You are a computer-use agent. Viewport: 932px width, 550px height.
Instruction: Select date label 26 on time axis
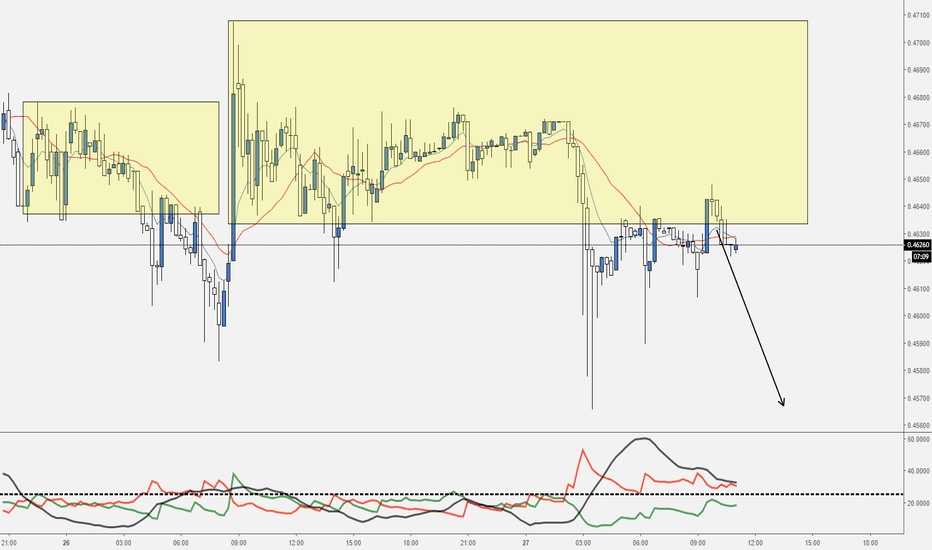tap(66, 543)
